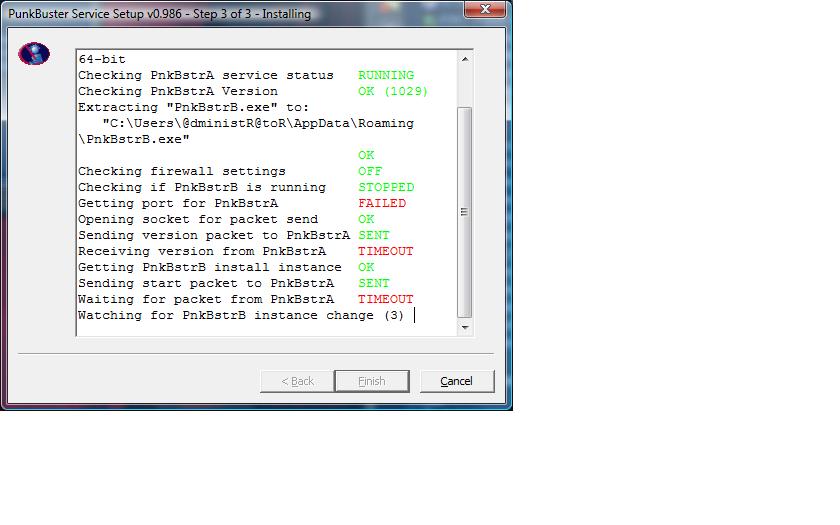
Task: Click the red FAILED status text
Action: (x=382, y=204)
